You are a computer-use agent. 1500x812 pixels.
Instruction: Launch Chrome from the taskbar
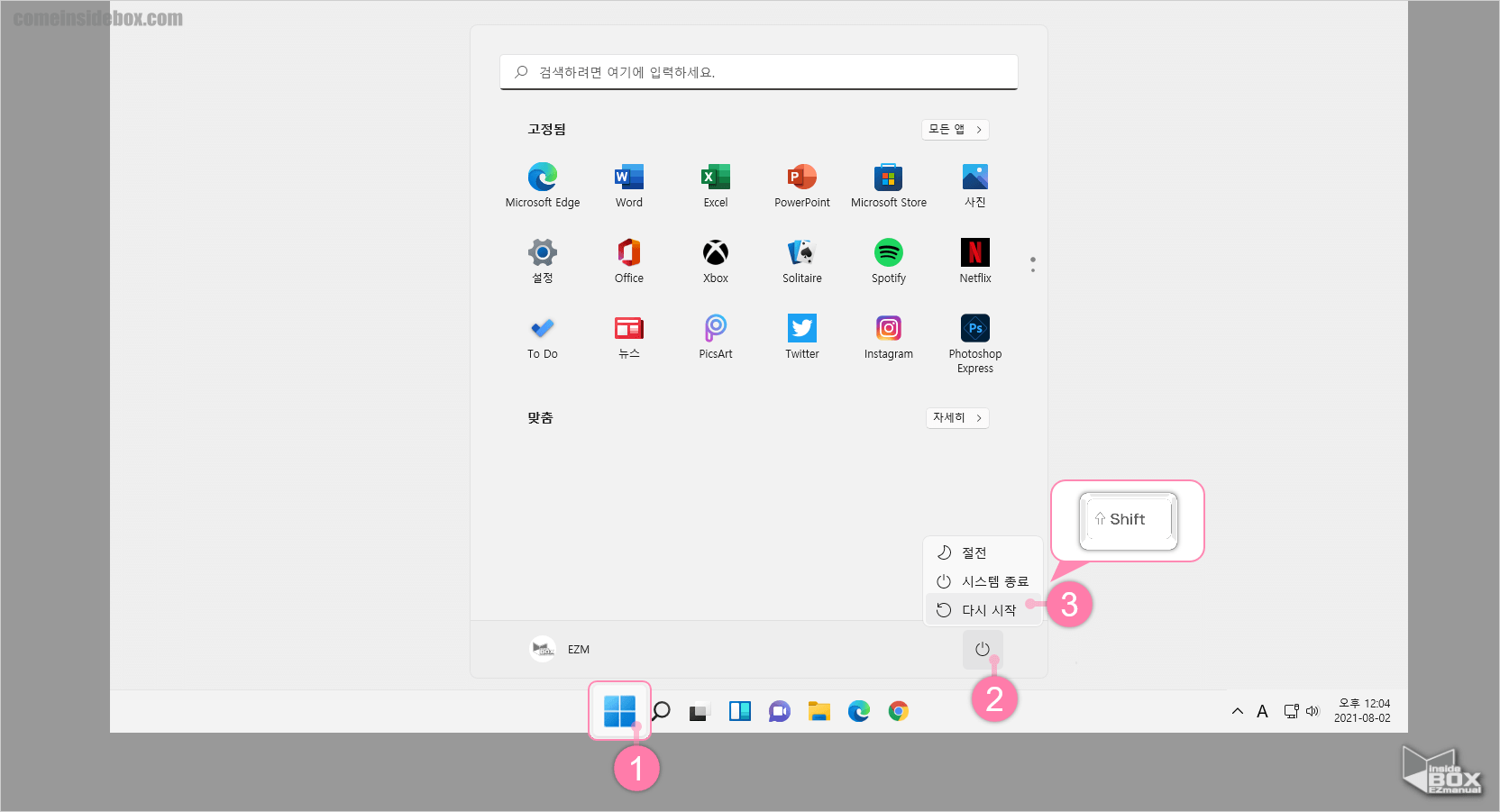click(x=899, y=711)
